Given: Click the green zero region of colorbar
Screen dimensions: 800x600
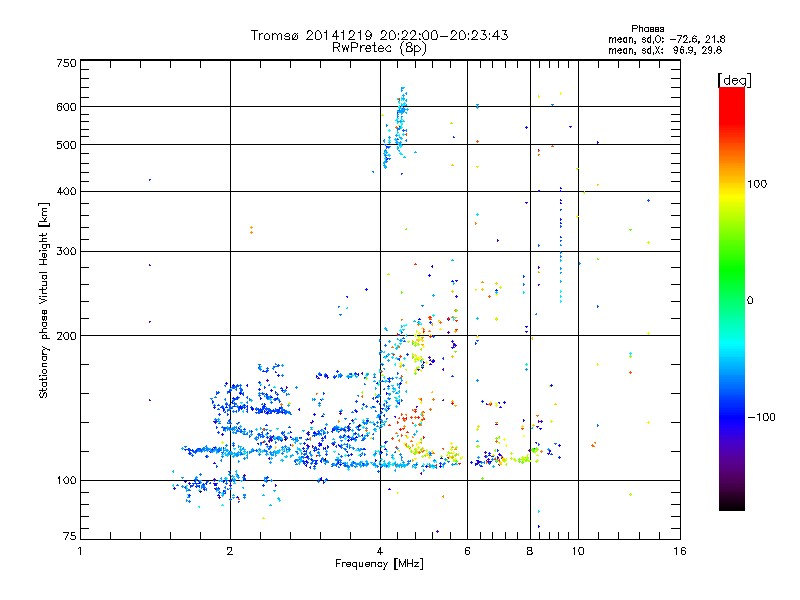Looking at the screenshot, I should point(732,299).
